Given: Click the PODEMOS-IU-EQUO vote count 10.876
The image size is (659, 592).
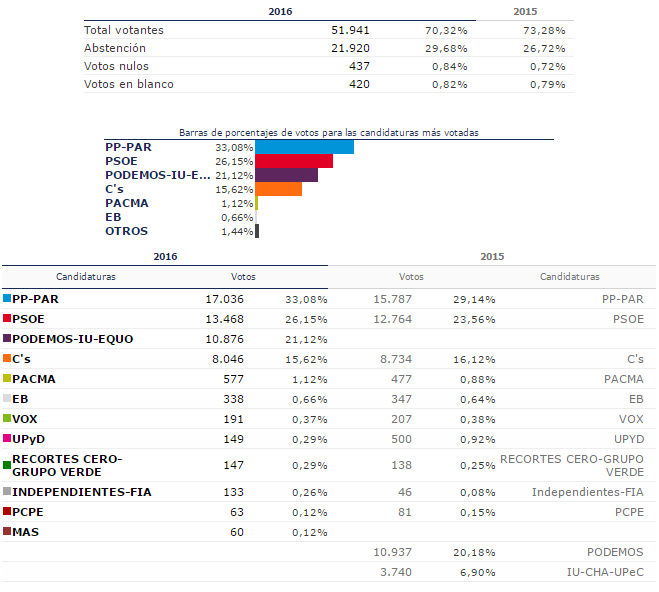Looking at the screenshot, I should pos(224,339).
